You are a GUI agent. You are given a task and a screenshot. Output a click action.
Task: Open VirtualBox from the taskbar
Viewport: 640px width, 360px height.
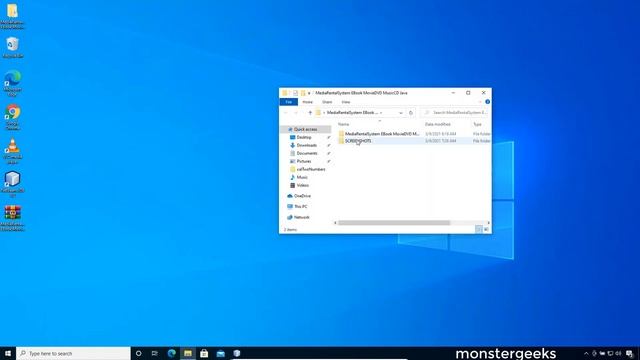point(237,353)
